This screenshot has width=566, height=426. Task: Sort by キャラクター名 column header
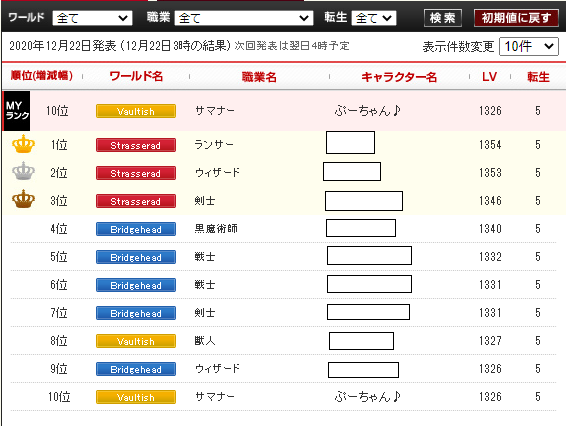coord(399,77)
